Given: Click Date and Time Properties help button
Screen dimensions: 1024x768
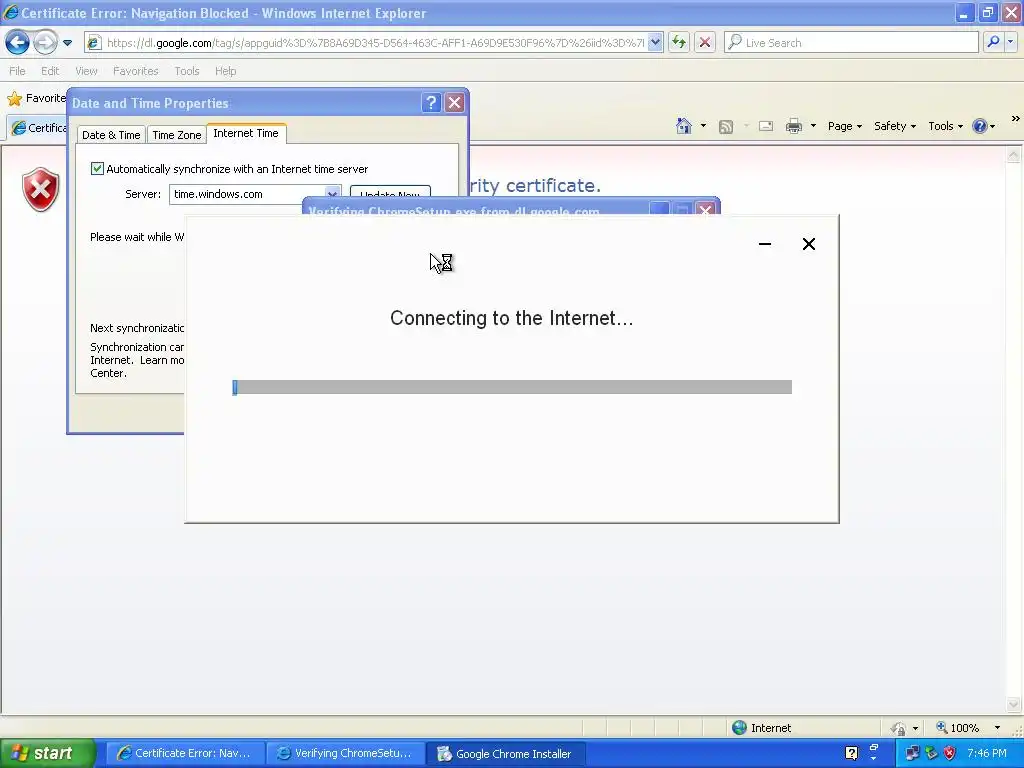Looking at the screenshot, I should (430, 103).
